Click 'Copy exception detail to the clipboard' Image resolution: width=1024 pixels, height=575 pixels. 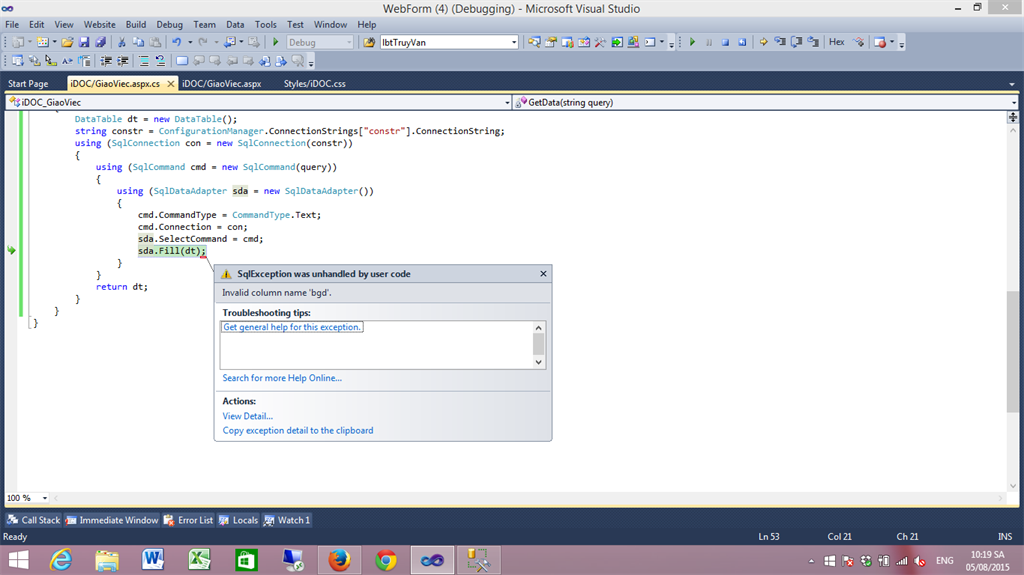click(298, 431)
